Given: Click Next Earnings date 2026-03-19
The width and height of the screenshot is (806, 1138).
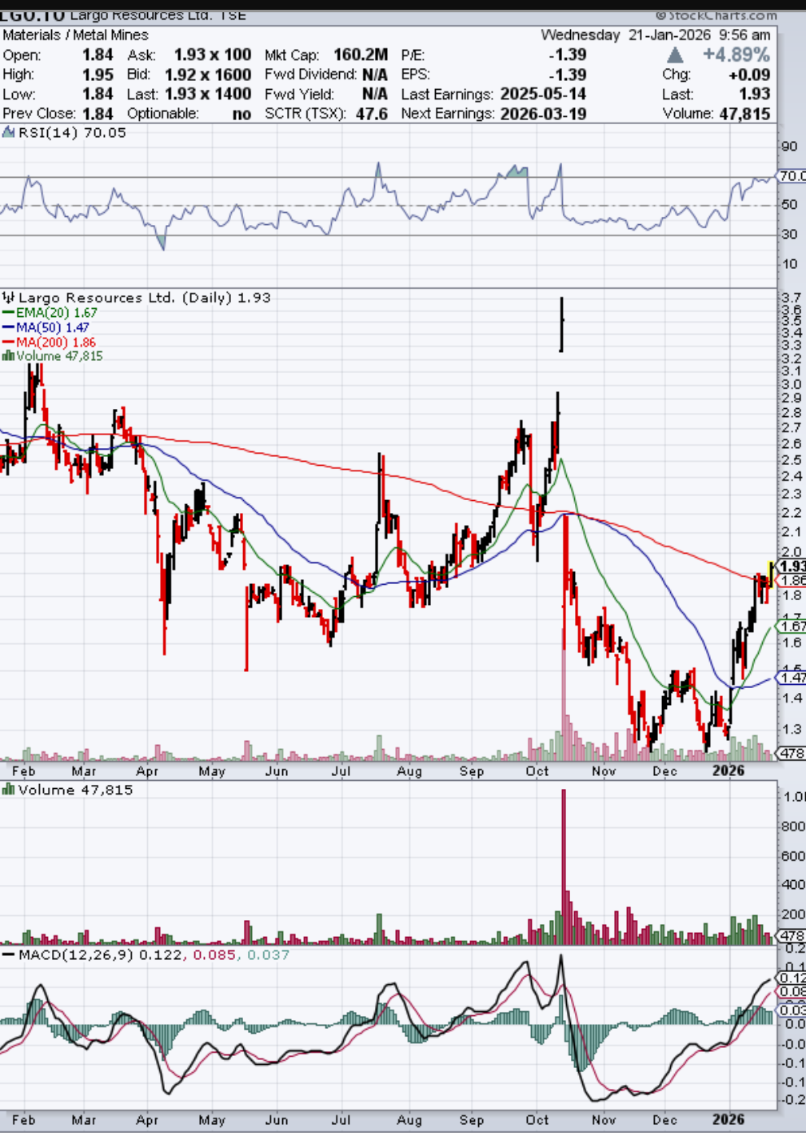Looking at the screenshot, I should pyautogui.click(x=543, y=114).
